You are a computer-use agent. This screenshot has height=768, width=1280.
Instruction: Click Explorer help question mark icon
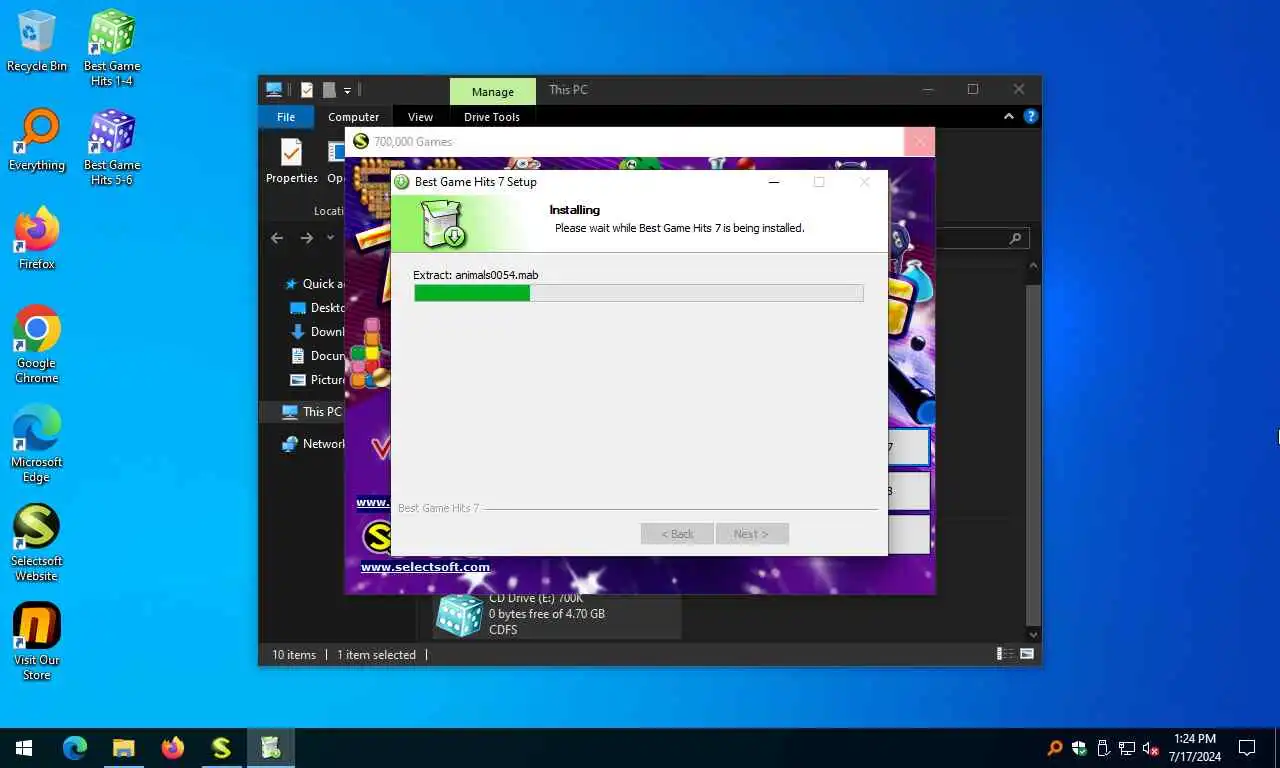tap(1030, 116)
